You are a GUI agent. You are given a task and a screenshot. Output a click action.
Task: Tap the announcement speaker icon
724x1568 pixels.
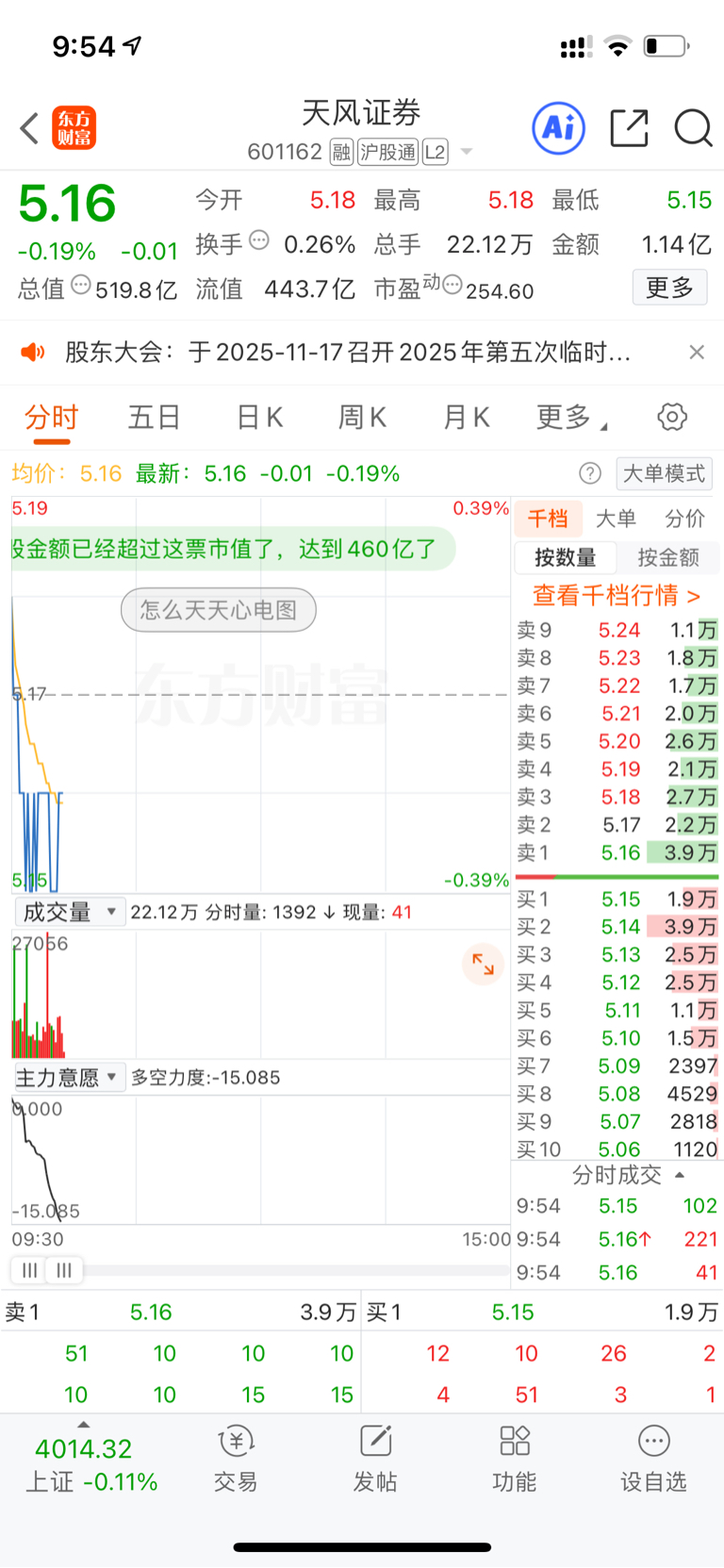[x=33, y=353]
